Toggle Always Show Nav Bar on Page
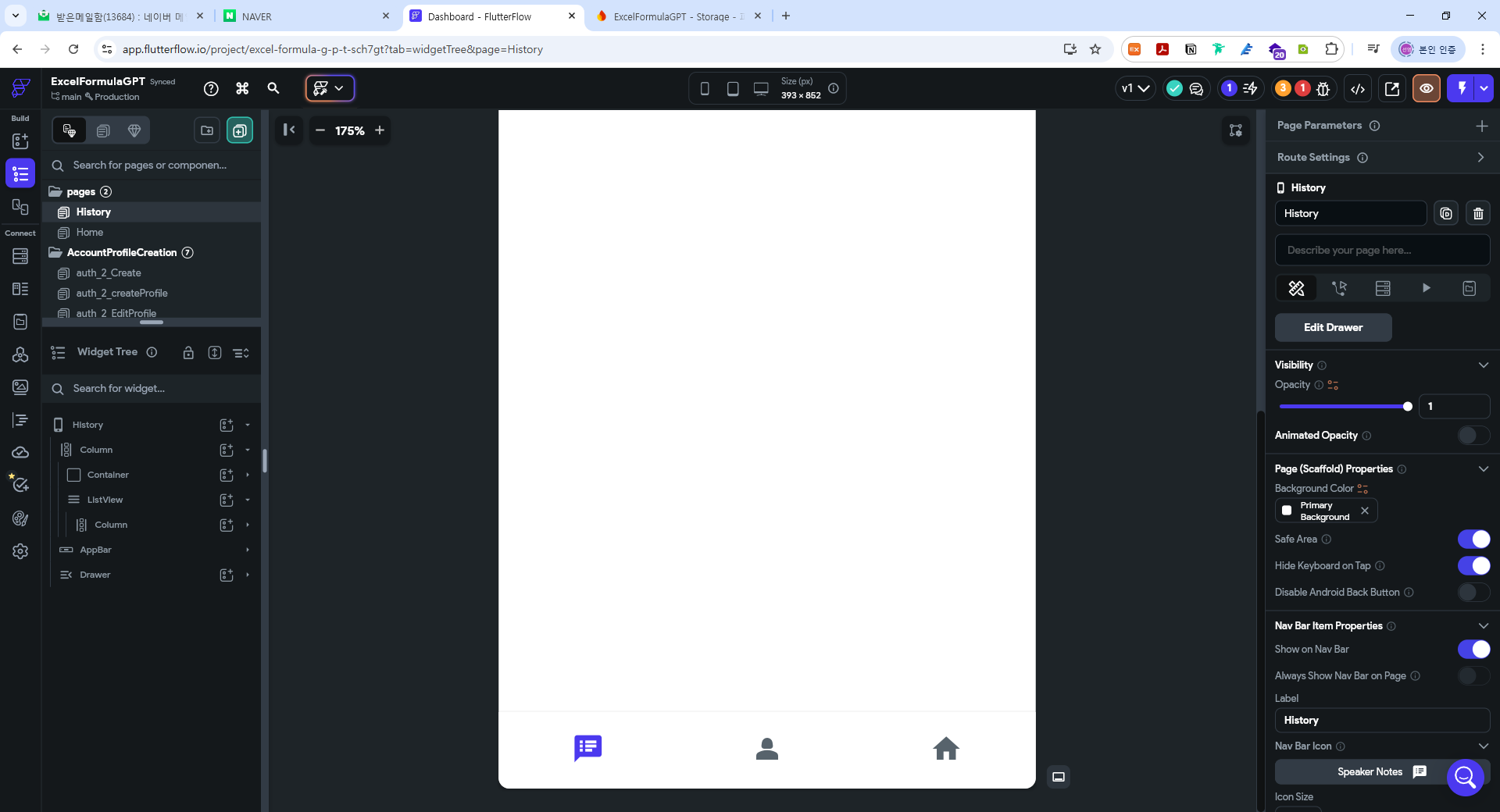The image size is (1500, 812). click(1473, 676)
